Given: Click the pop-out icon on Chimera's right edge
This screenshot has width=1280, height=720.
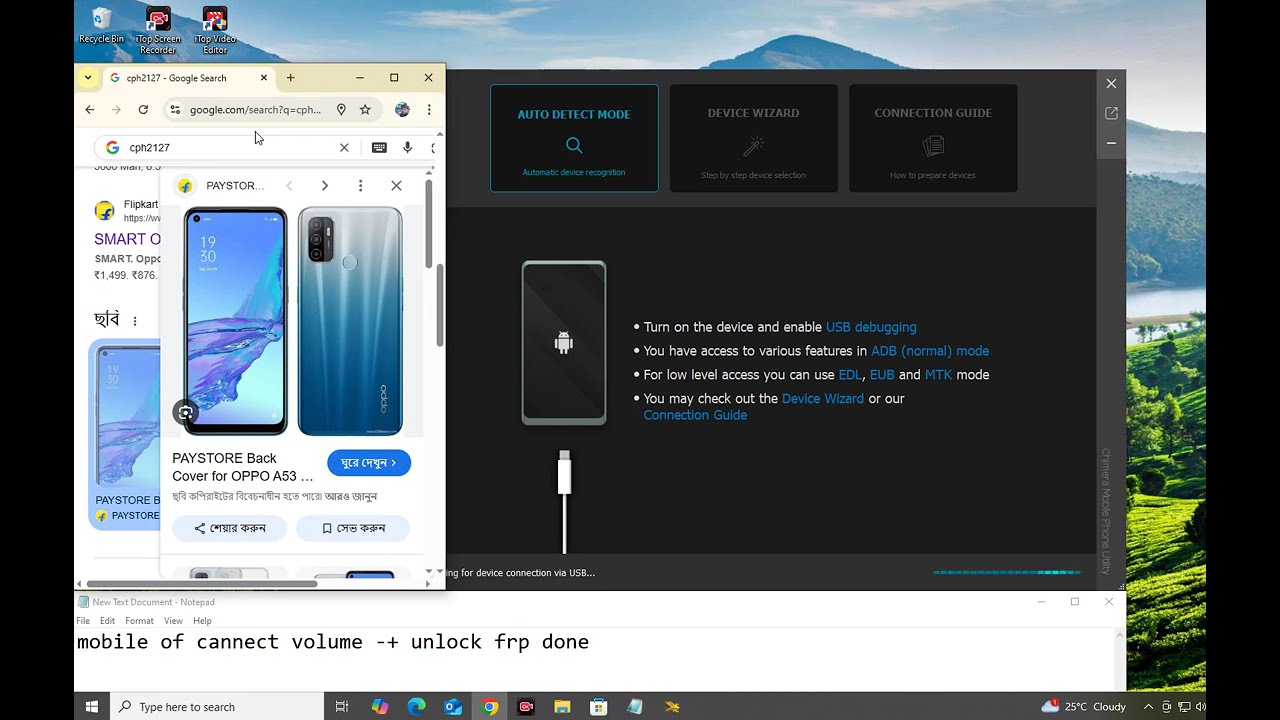Looking at the screenshot, I should click(1111, 114).
